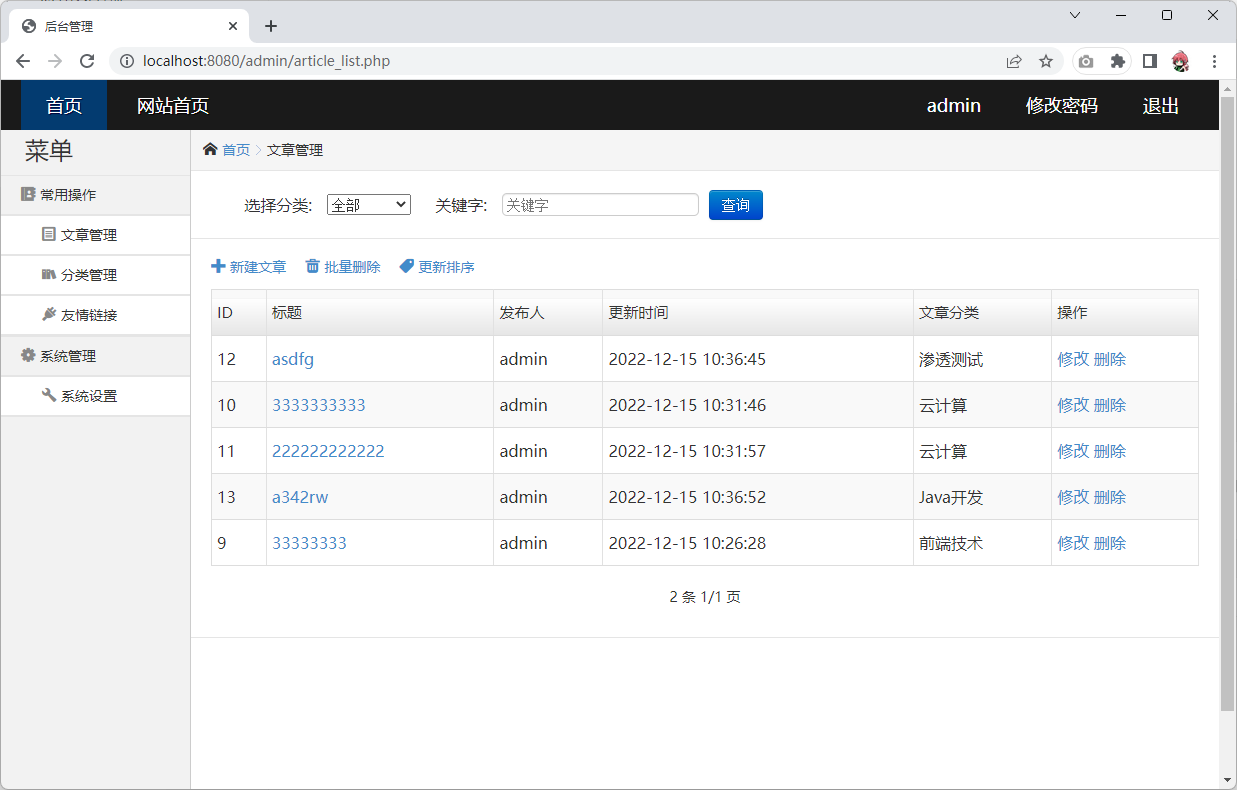Open the browser extensions puzzle icon
Image resolution: width=1237 pixels, height=790 pixels.
(x=1118, y=61)
